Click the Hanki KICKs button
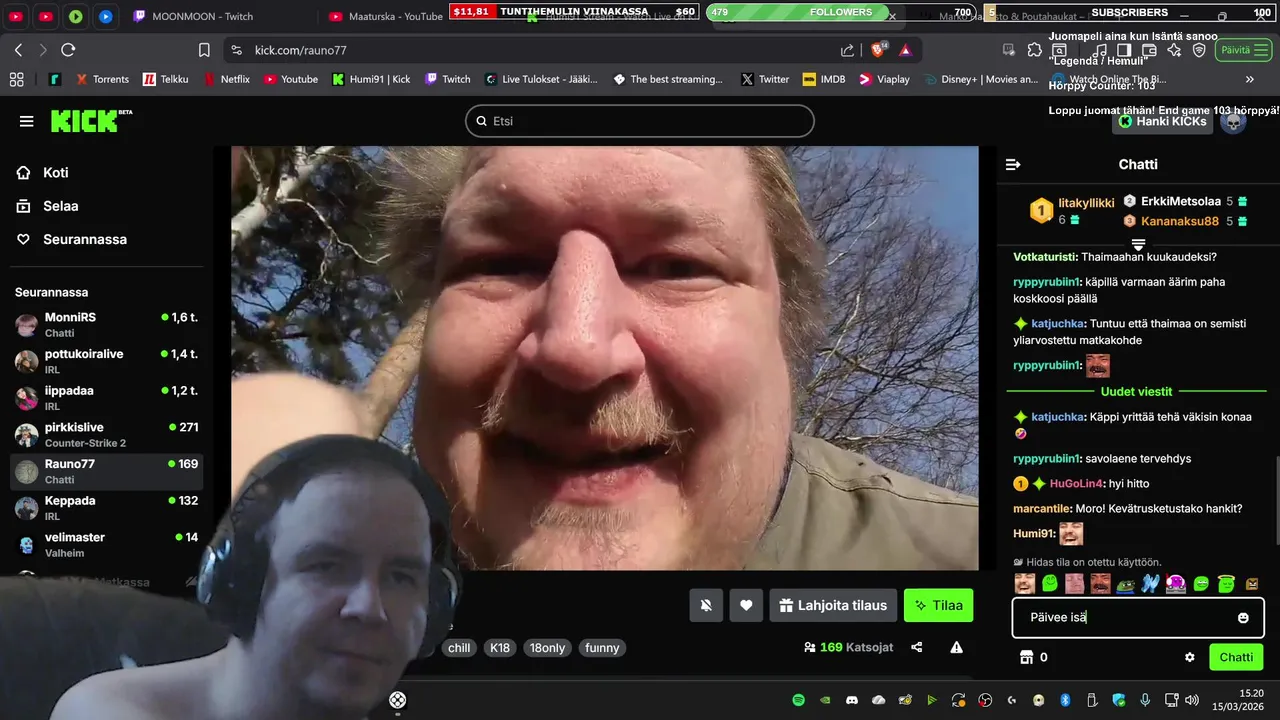The image size is (1280, 720). (1162, 121)
